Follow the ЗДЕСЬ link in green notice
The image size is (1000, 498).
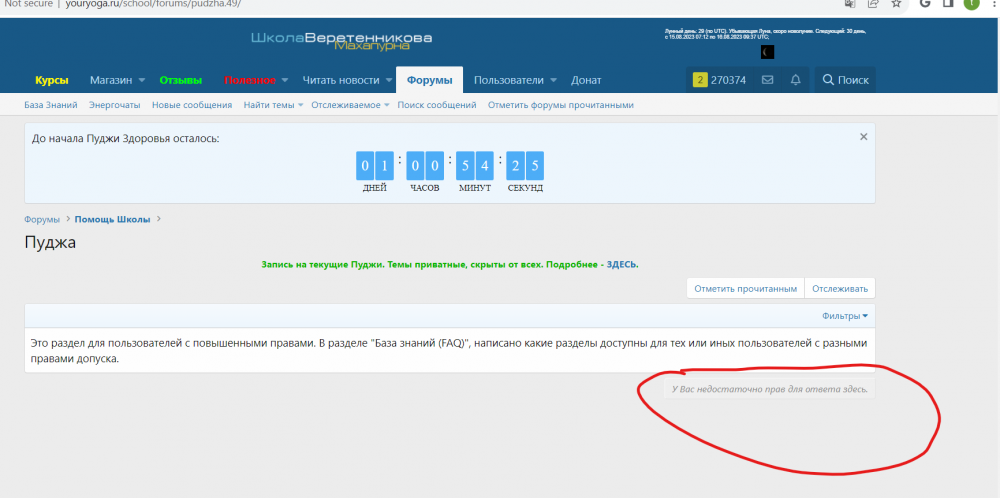(622, 265)
